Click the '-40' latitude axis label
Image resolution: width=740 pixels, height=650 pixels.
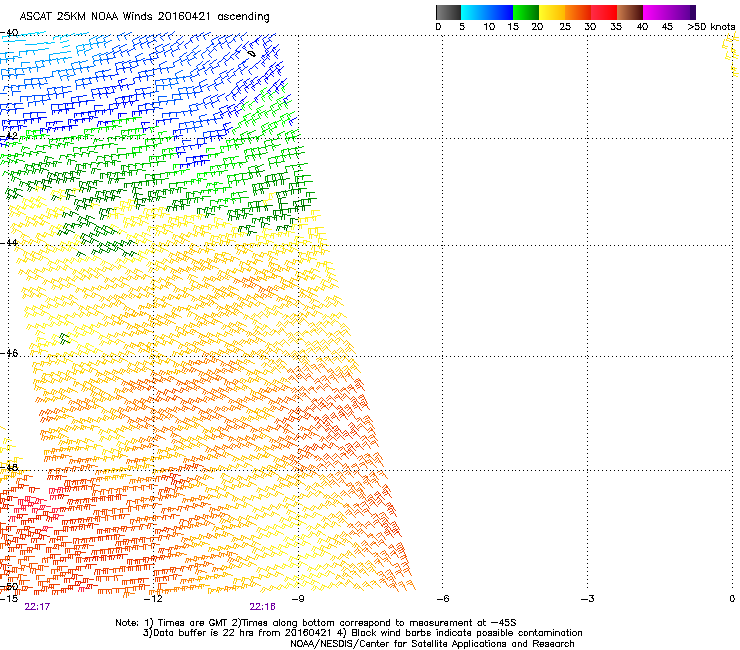pos(9,33)
